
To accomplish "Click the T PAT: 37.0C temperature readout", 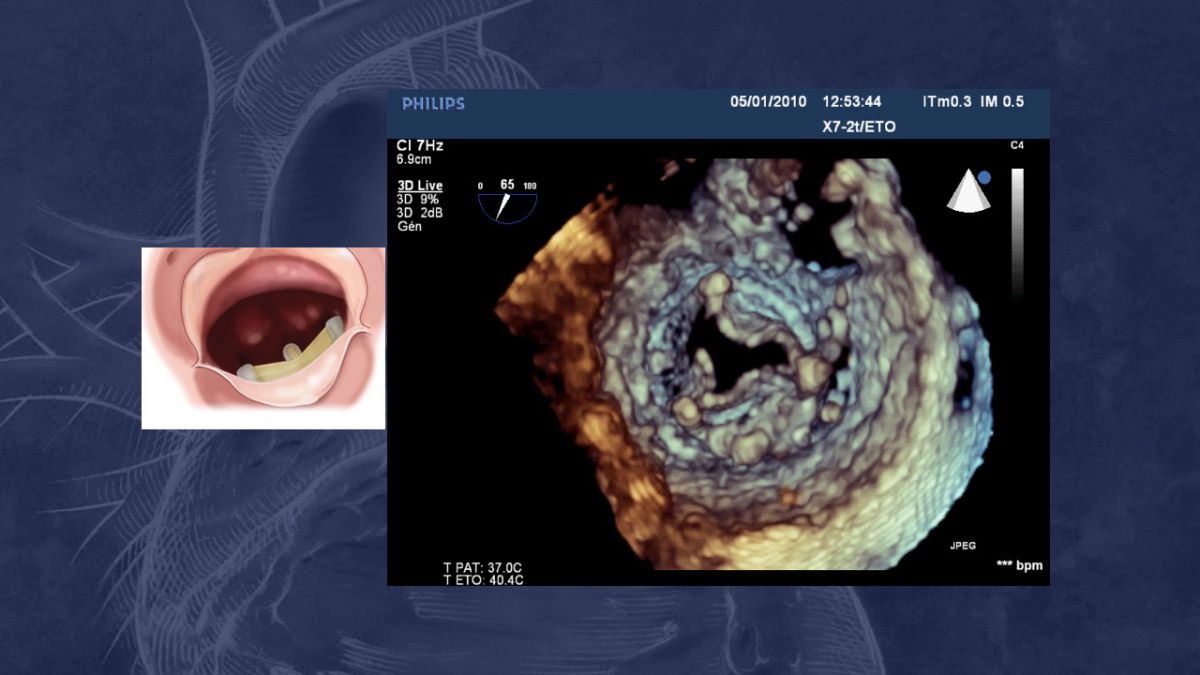I will 483,567.
